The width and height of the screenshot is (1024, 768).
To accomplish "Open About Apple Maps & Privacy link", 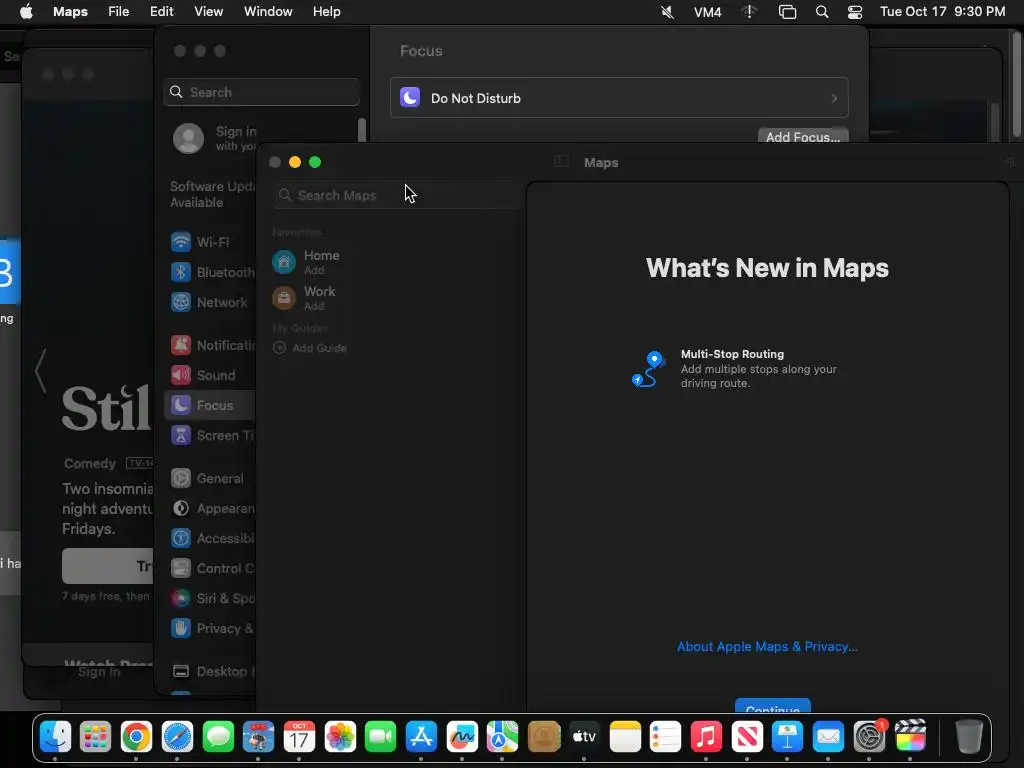I will [767, 647].
